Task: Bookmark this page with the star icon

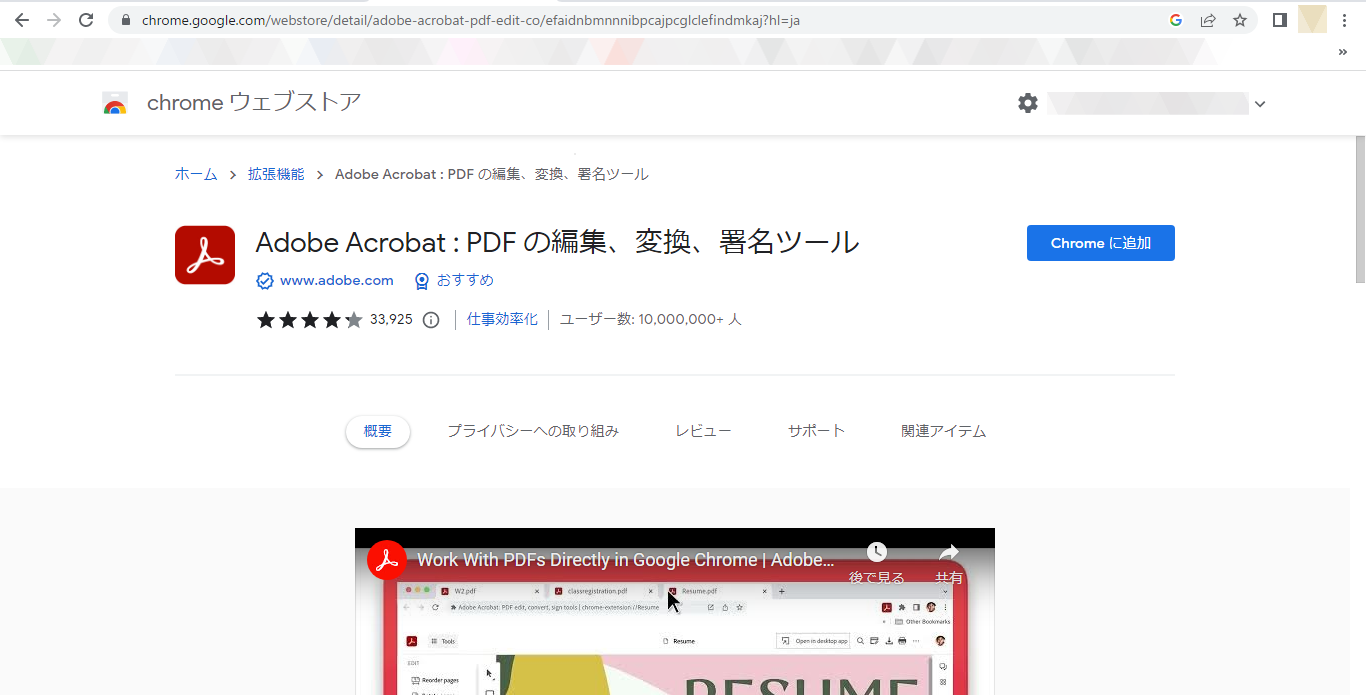Action: (x=1240, y=20)
